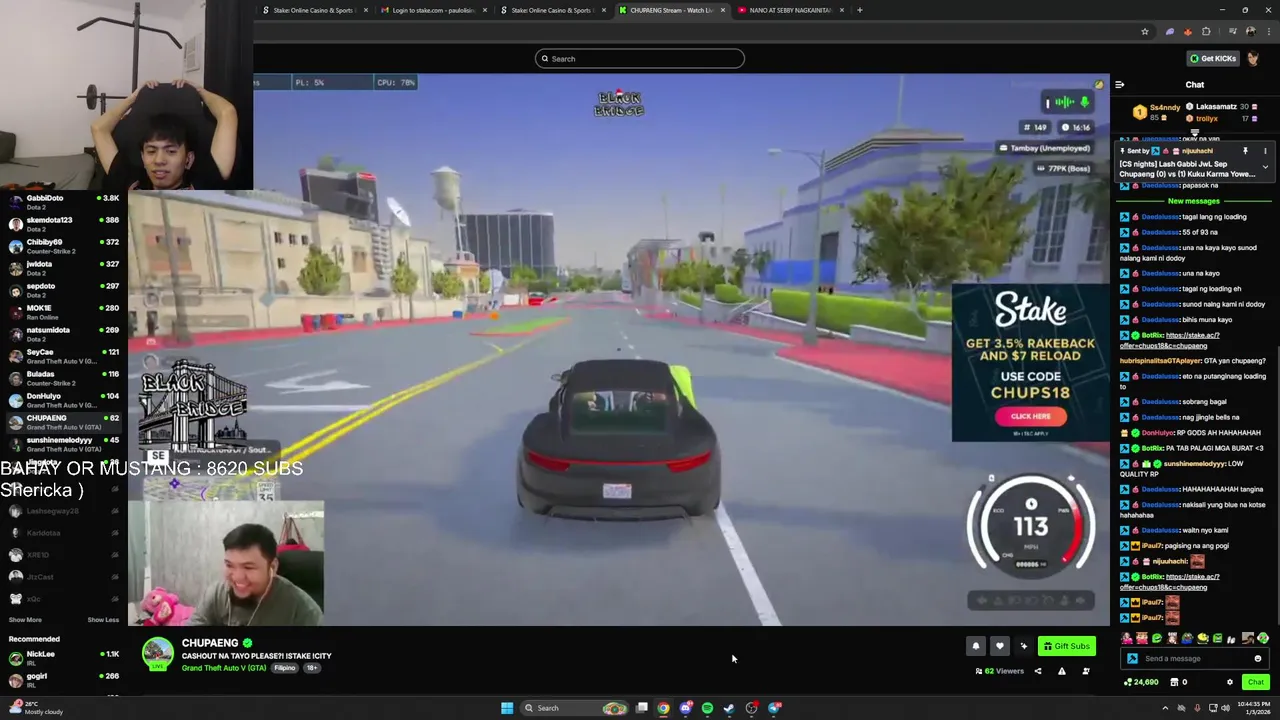Report the stream with the warning triangle icon
This screenshot has height=720, width=1280.
pyautogui.click(x=1062, y=671)
